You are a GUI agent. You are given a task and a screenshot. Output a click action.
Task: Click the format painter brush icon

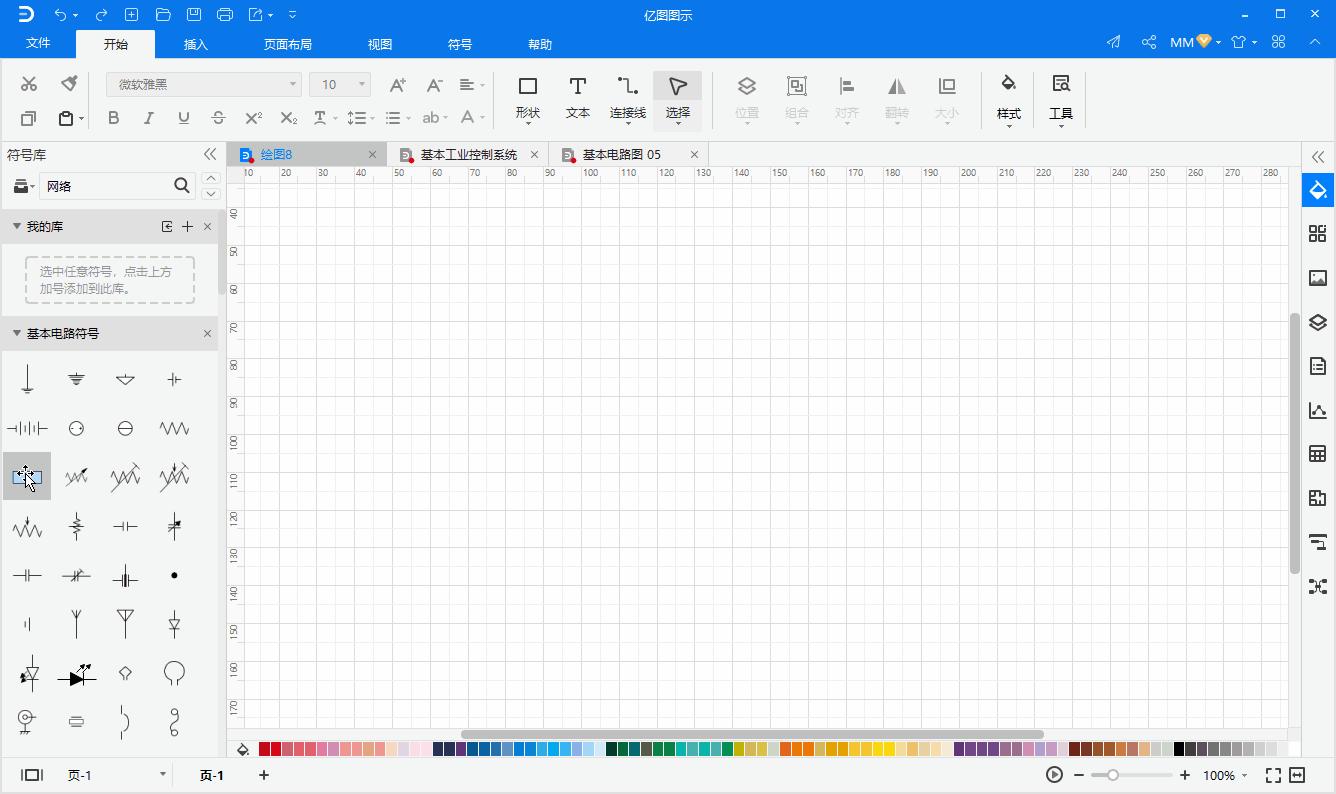69,84
